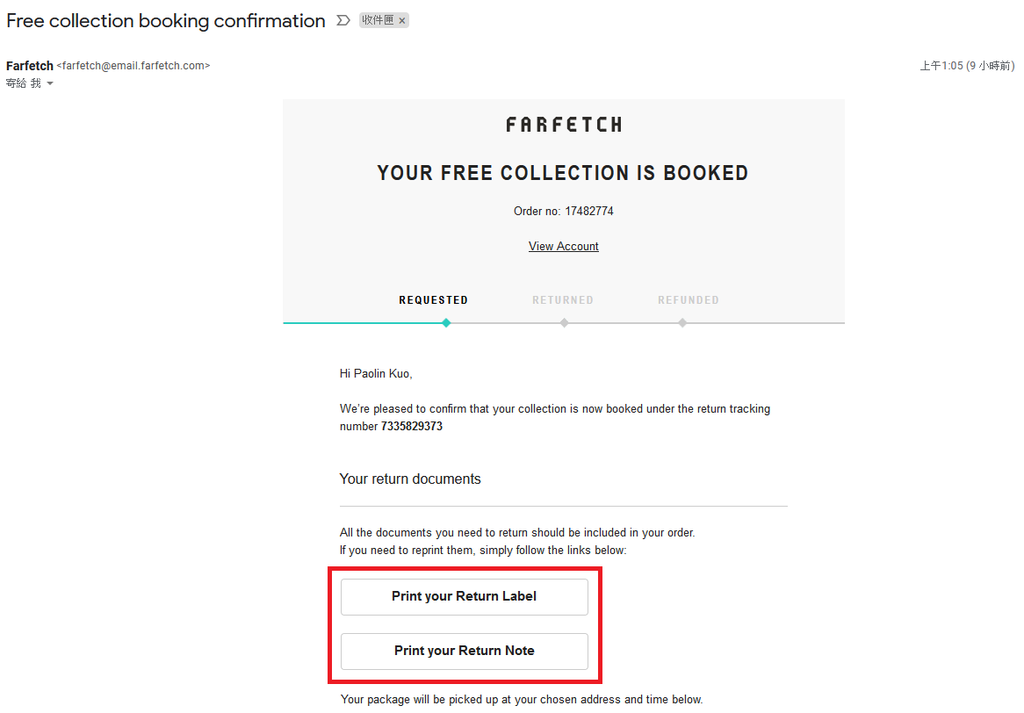Click the teal Requested diamond marker
1024x713 pixels.
pos(446,323)
